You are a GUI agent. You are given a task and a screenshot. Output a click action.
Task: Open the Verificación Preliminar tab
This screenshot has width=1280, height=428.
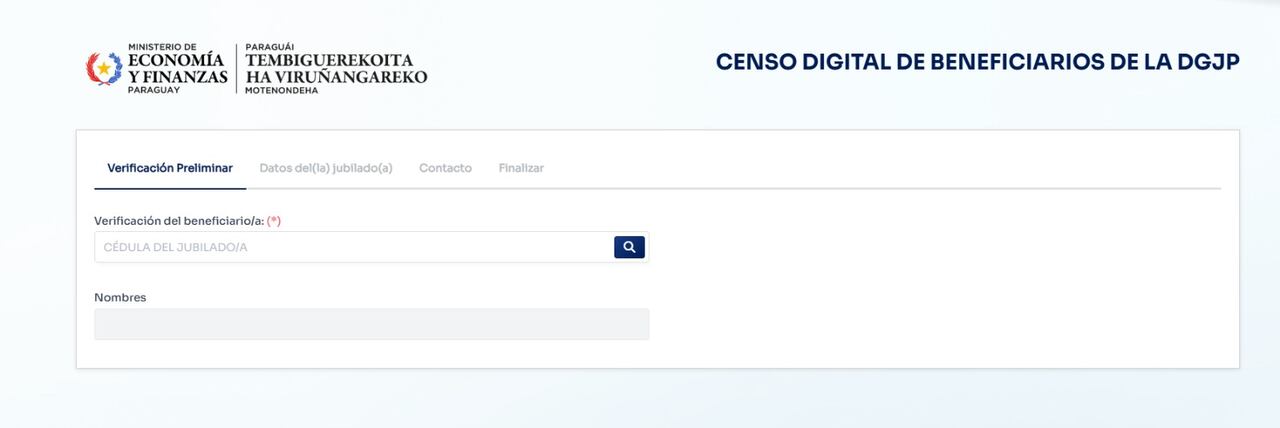tap(170, 168)
